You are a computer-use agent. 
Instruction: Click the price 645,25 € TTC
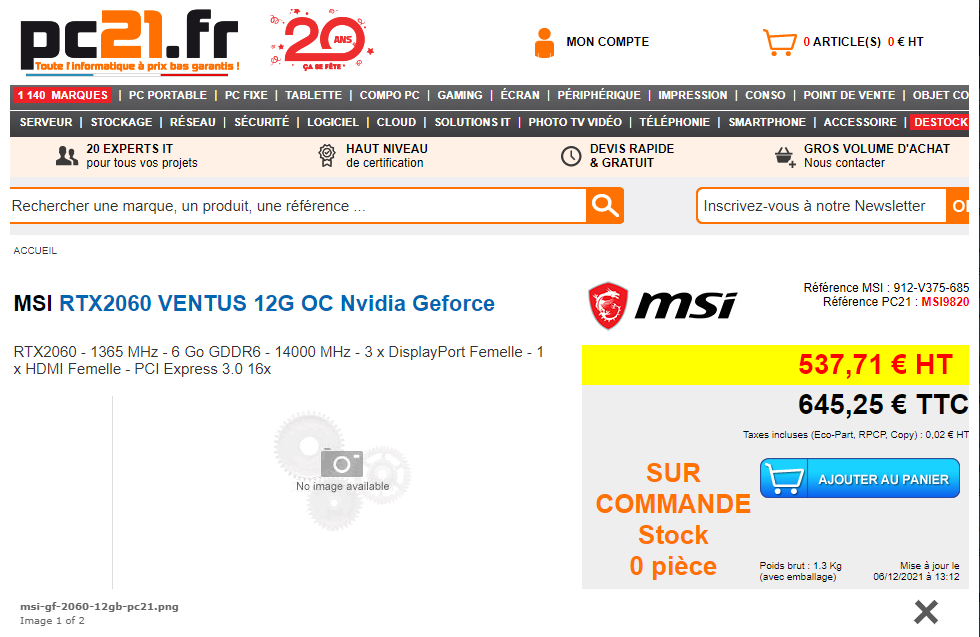pyautogui.click(x=883, y=404)
